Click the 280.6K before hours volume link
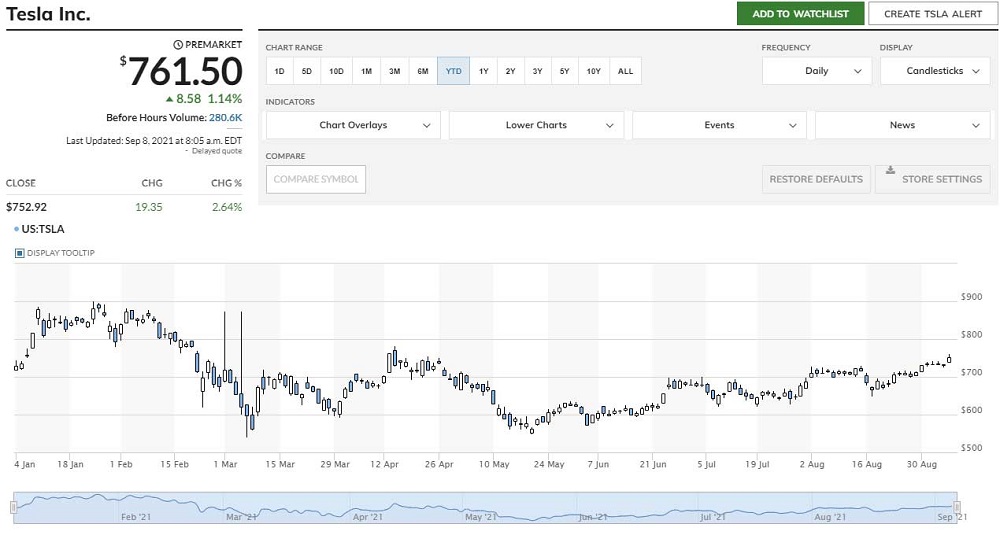 225,117
